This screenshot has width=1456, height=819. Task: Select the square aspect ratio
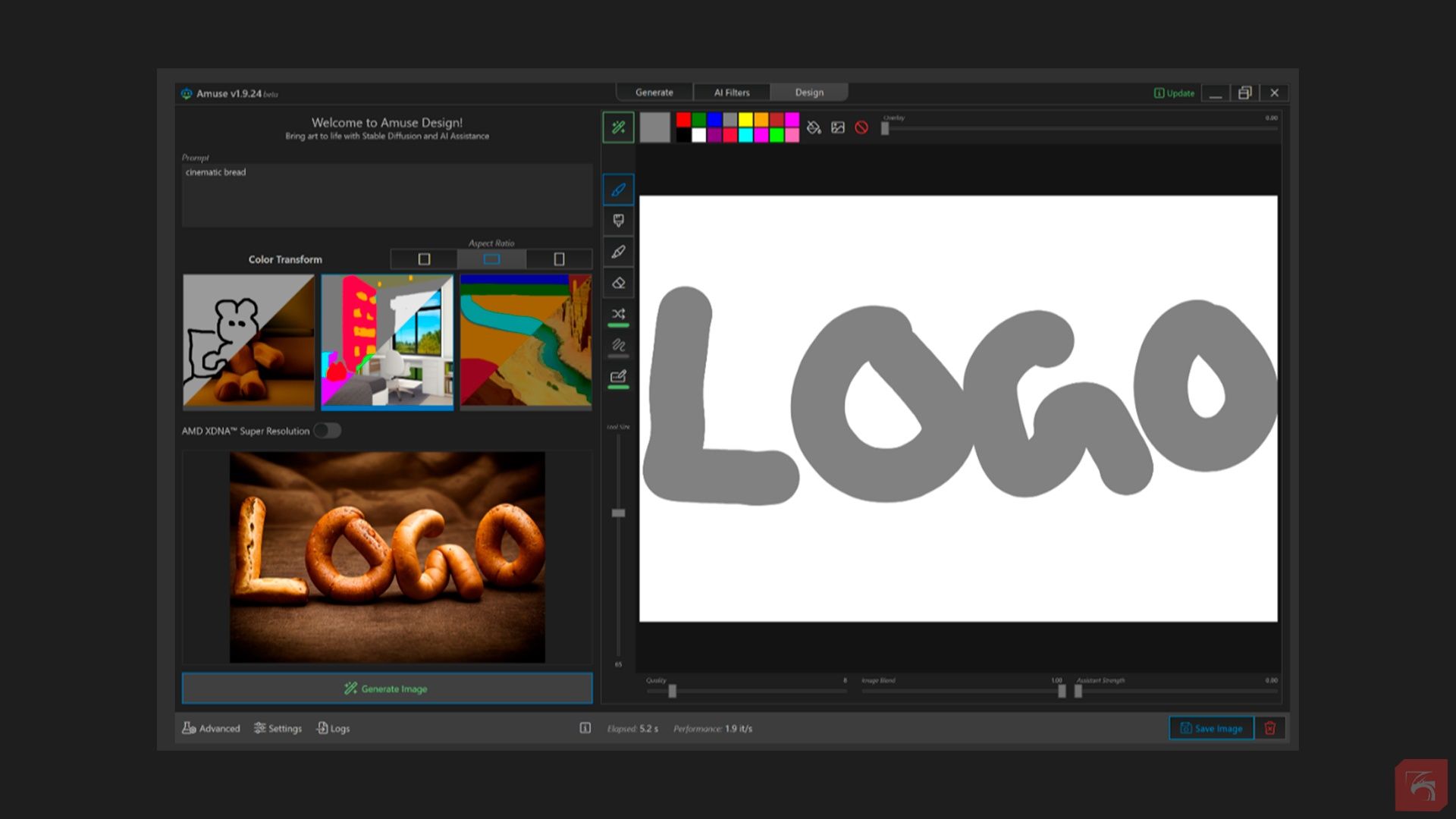(x=424, y=259)
